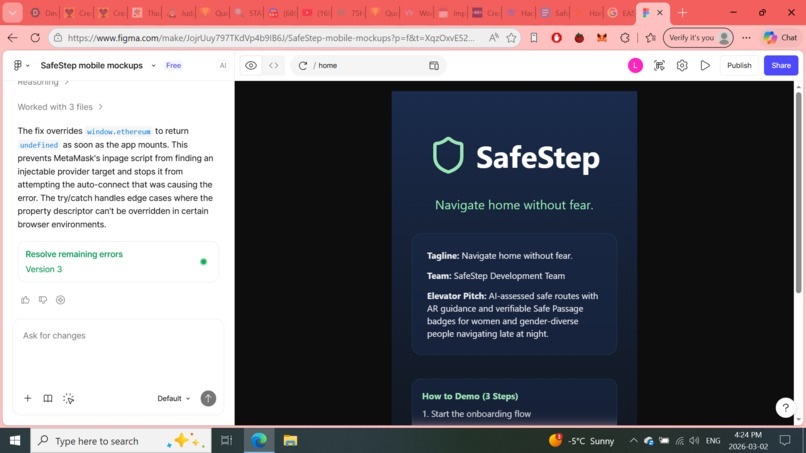Open the read aloud icon in address bar

(x=493, y=38)
